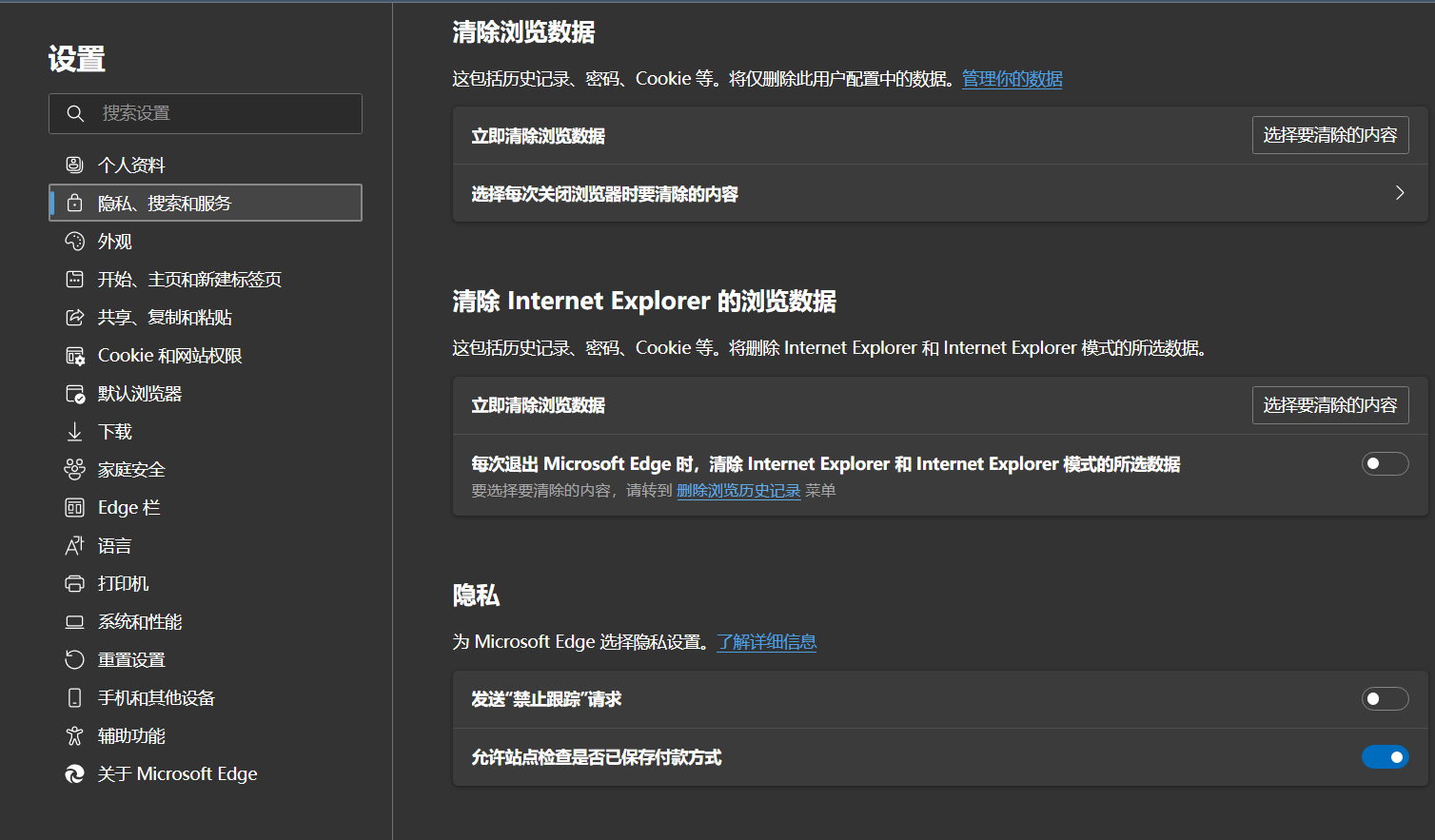Click the palette icon next to 外观
The width and height of the screenshot is (1435, 840).
pyautogui.click(x=74, y=241)
